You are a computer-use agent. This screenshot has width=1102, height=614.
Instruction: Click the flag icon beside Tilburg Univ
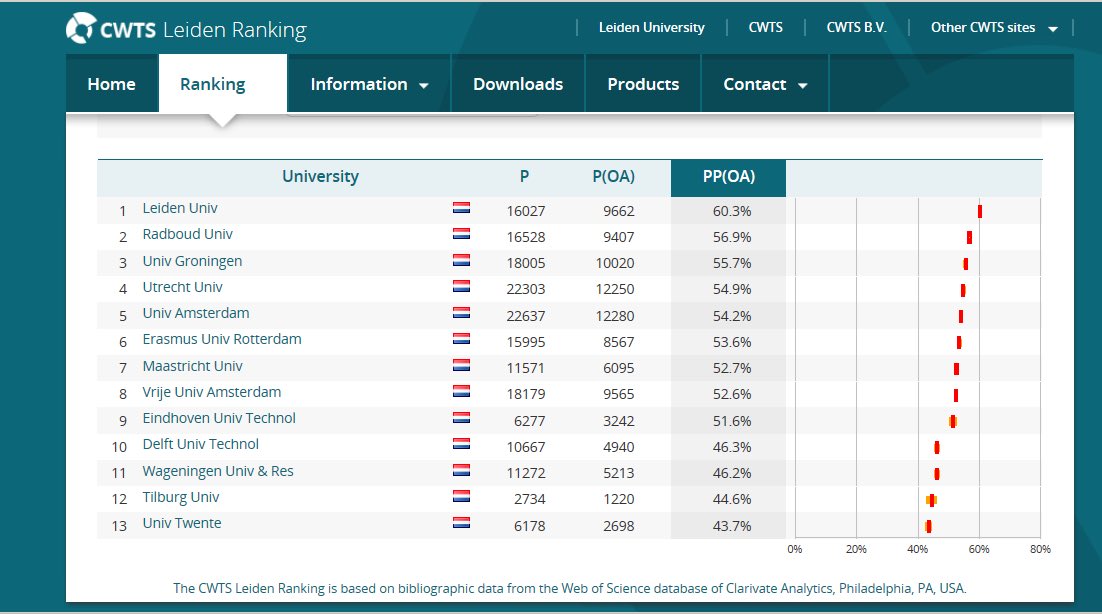pos(461,497)
